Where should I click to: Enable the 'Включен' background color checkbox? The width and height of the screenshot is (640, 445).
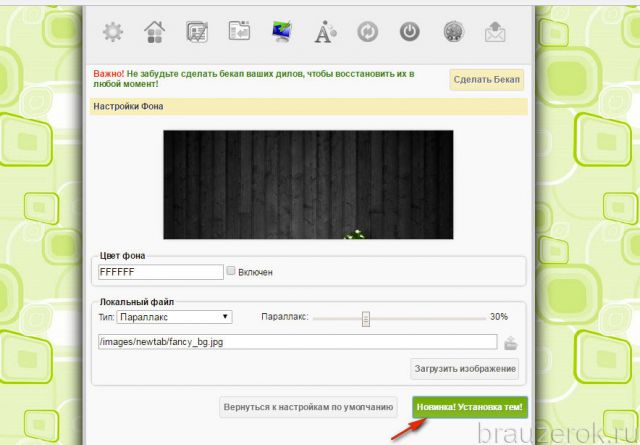point(231,271)
